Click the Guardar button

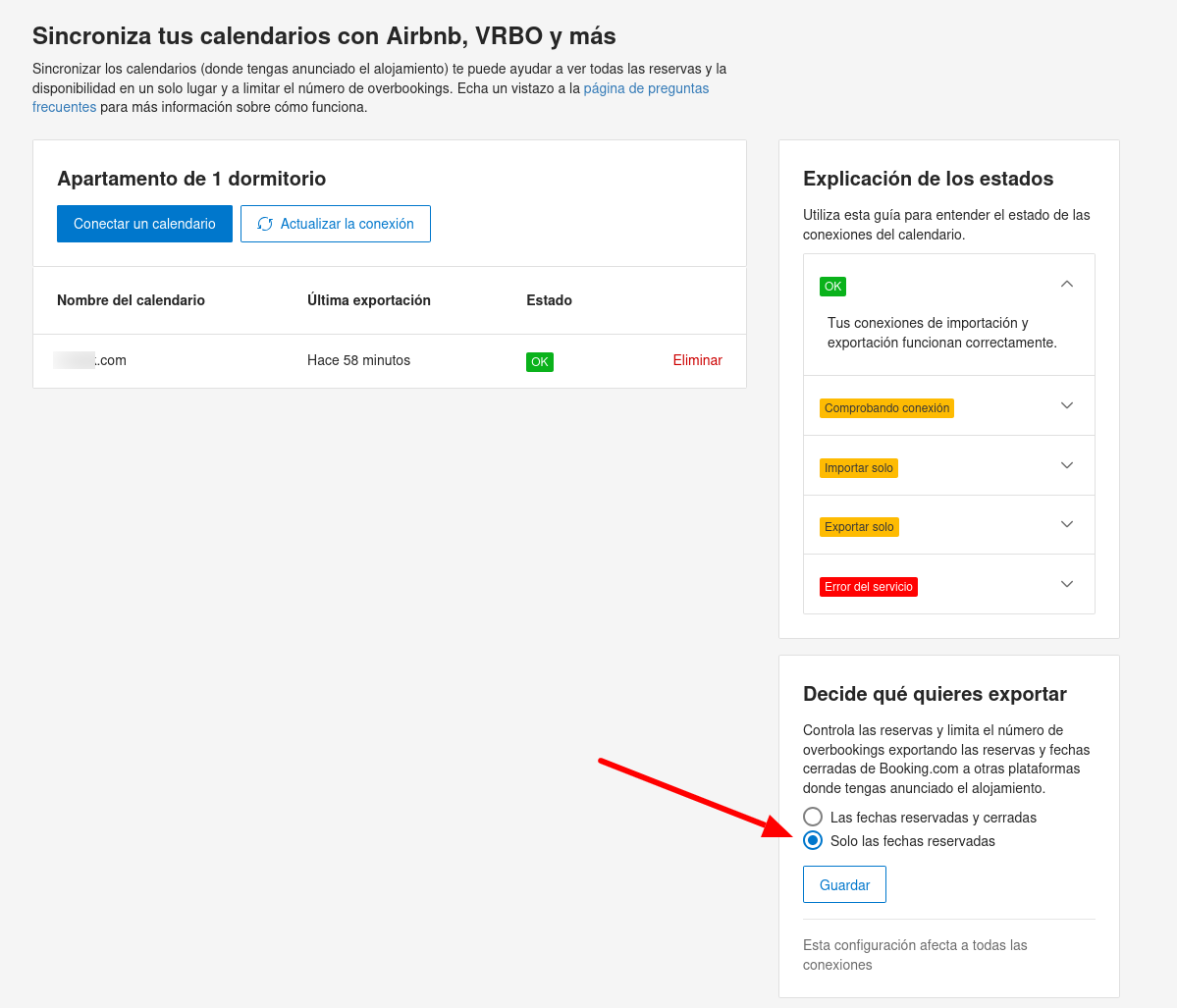(844, 884)
